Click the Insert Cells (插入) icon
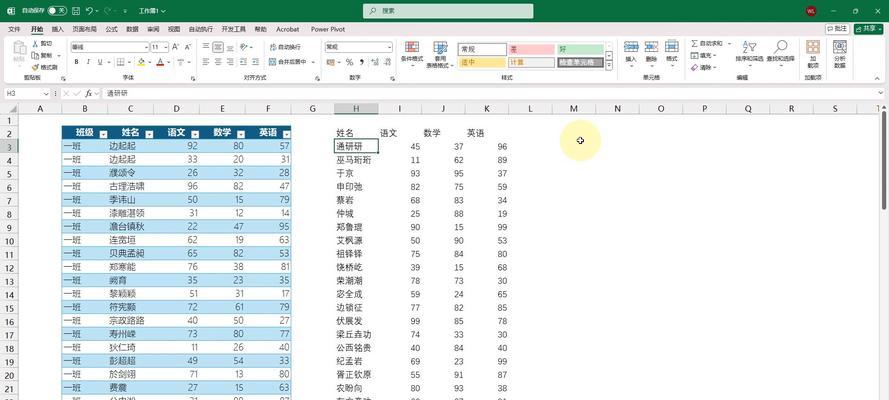 tap(631, 47)
